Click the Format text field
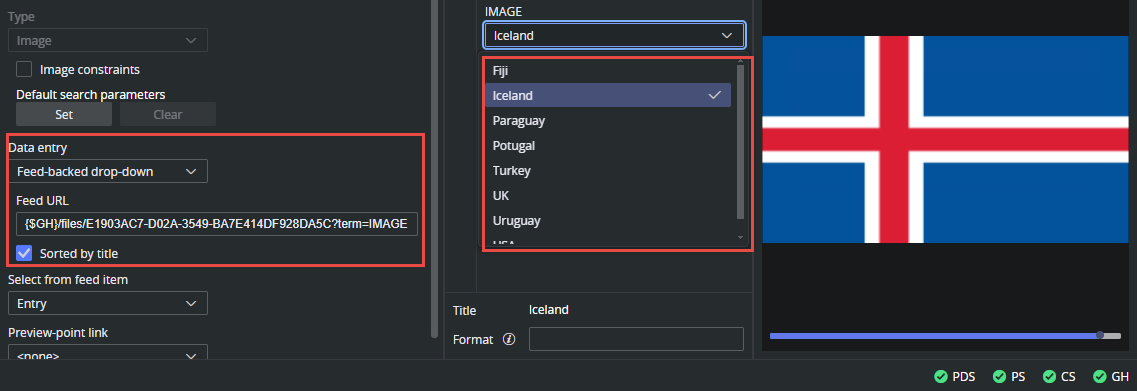The height and width of the screenshot is (391, 1137). [x=636, y=339]
